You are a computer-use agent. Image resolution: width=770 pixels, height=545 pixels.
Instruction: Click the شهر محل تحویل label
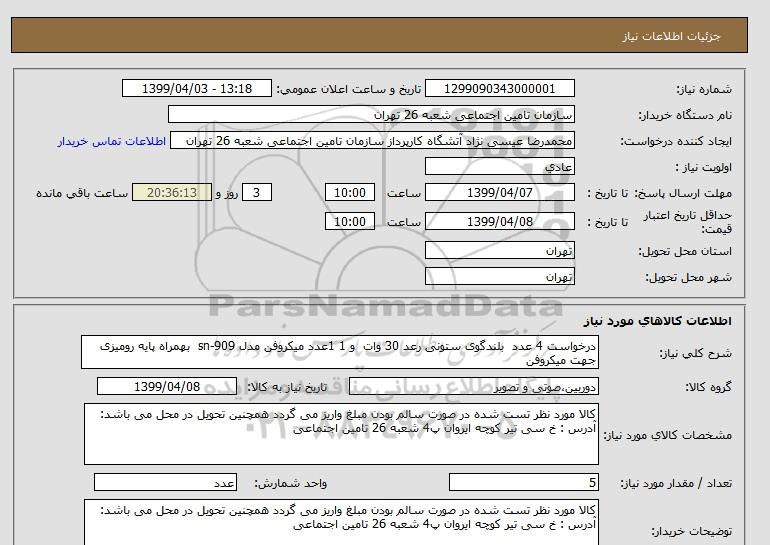688,277
